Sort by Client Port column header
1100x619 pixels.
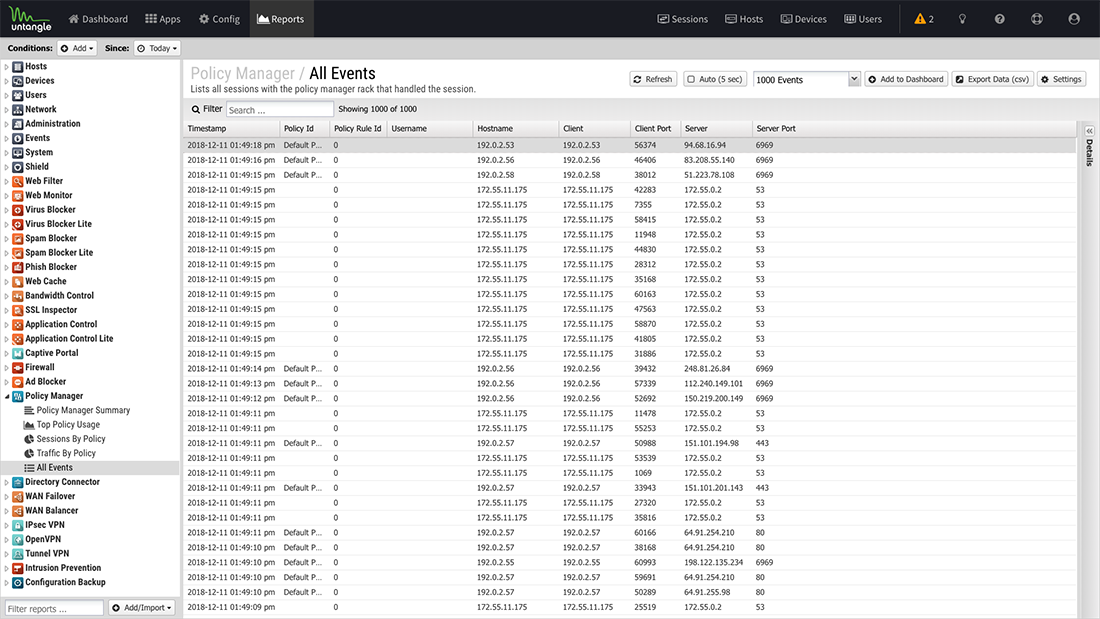pos(655,128)
